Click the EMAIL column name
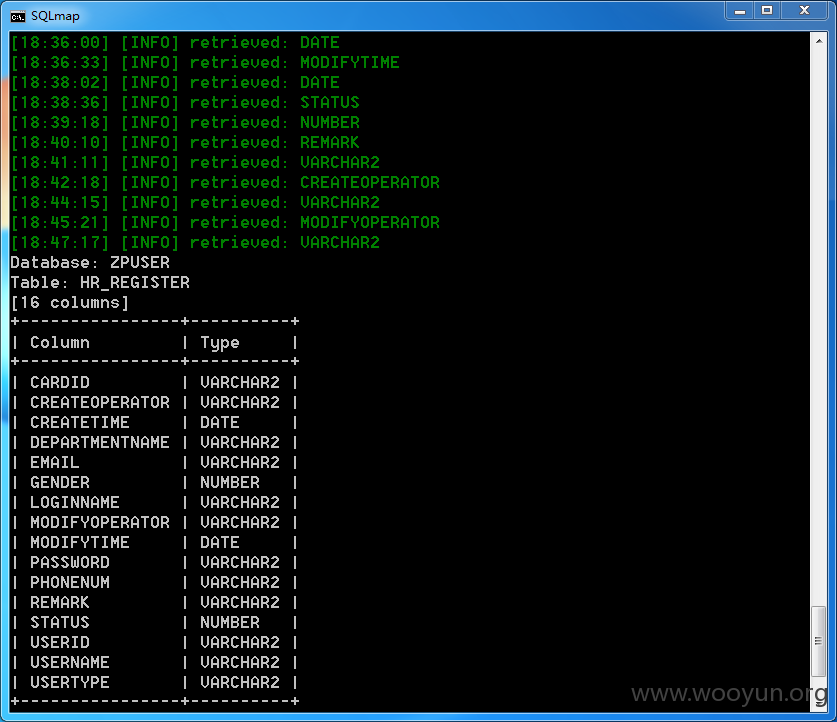837x722 pixels. (x=54, y=463)
